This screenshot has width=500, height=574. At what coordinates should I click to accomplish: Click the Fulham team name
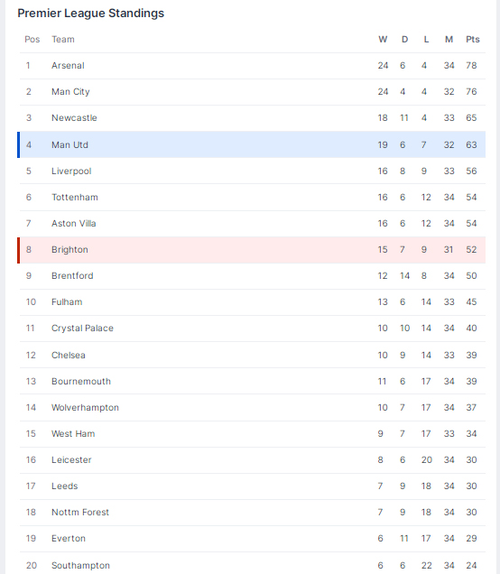click(67, 302)
